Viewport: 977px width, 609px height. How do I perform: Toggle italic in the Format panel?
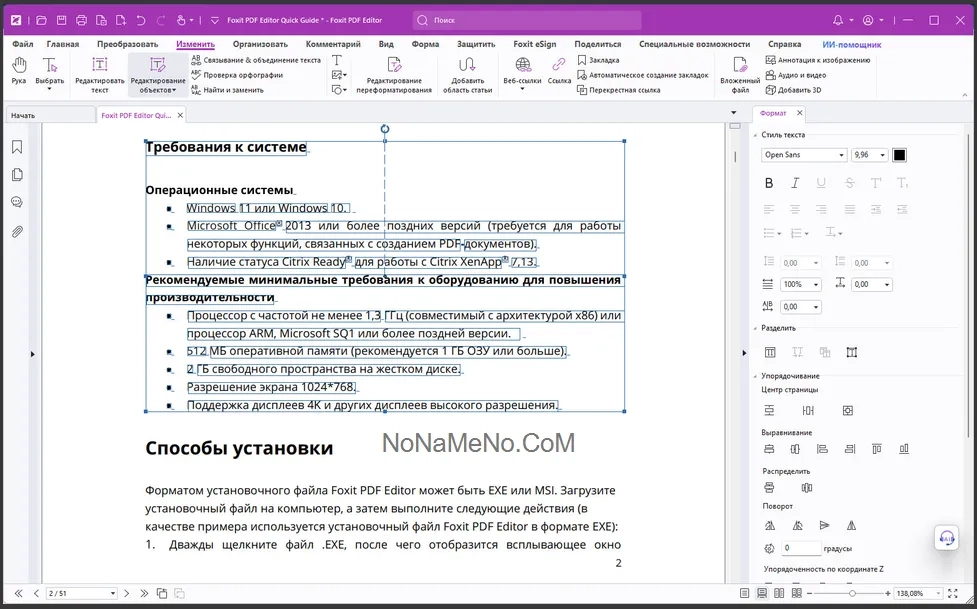pos(796,183)
